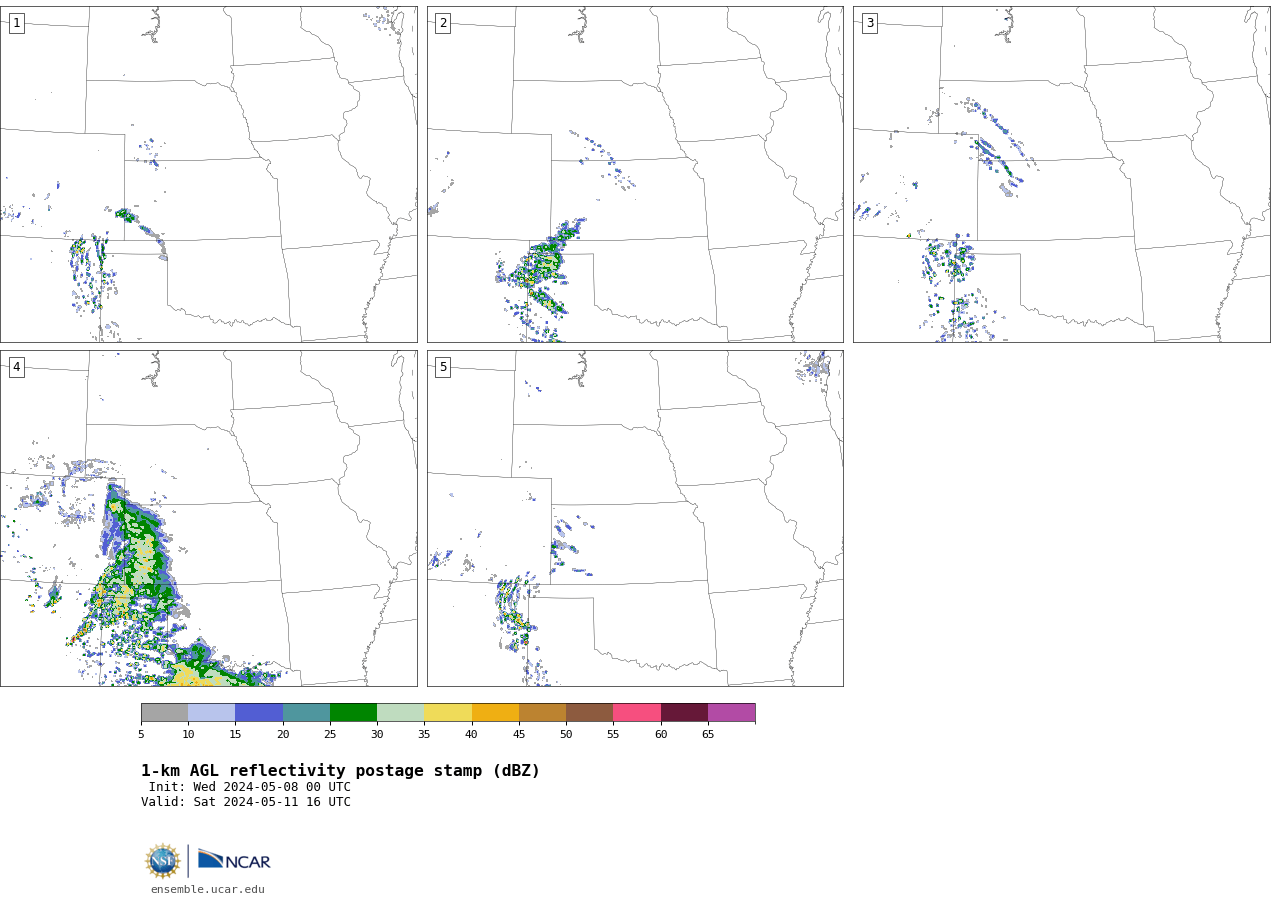This screenshot has height=901, width=1280.
Task: Click the yellow 35-40 dBZ swatch
Action: tap(448, 712)
